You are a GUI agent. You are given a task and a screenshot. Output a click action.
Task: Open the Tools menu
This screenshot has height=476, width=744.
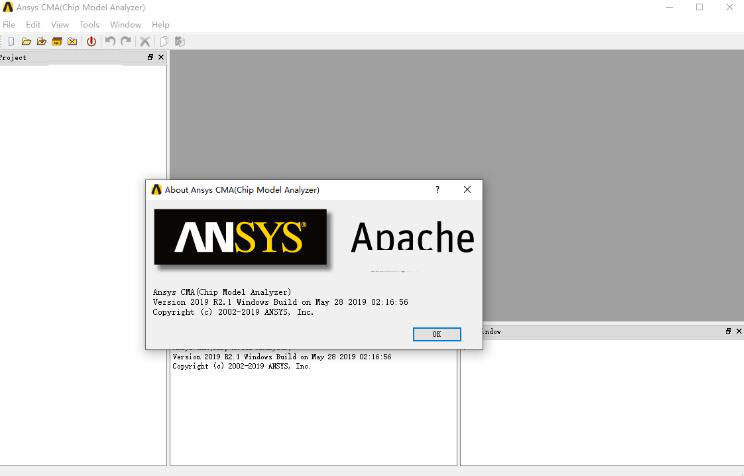(89, 25)
